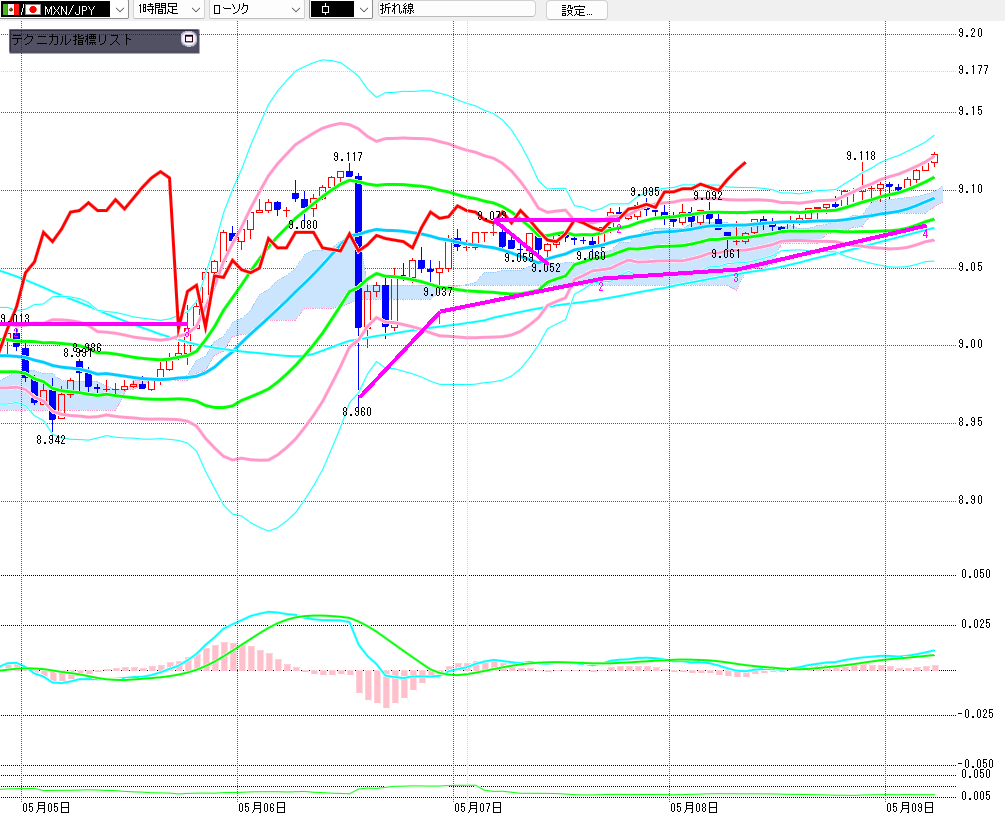Click the 05月08日 date label
This screenshot has width=1005, height=818.
(x=694, y=808)
